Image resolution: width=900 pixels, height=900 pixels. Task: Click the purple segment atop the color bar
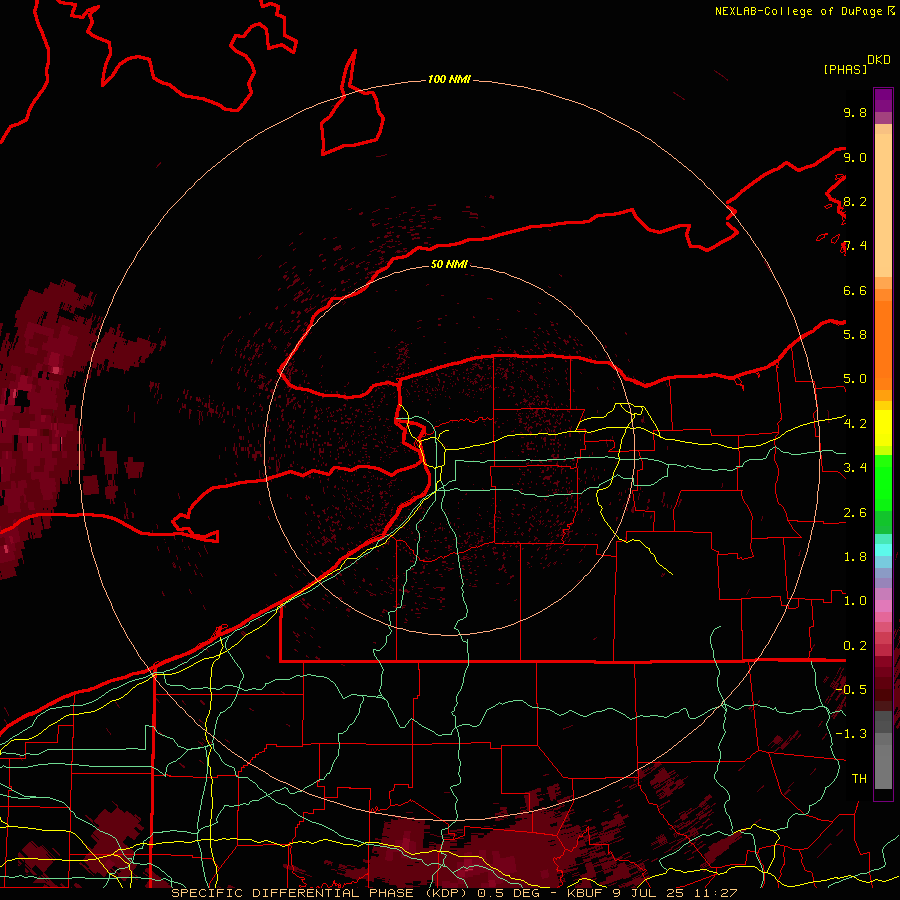click(x=883, y=100)
